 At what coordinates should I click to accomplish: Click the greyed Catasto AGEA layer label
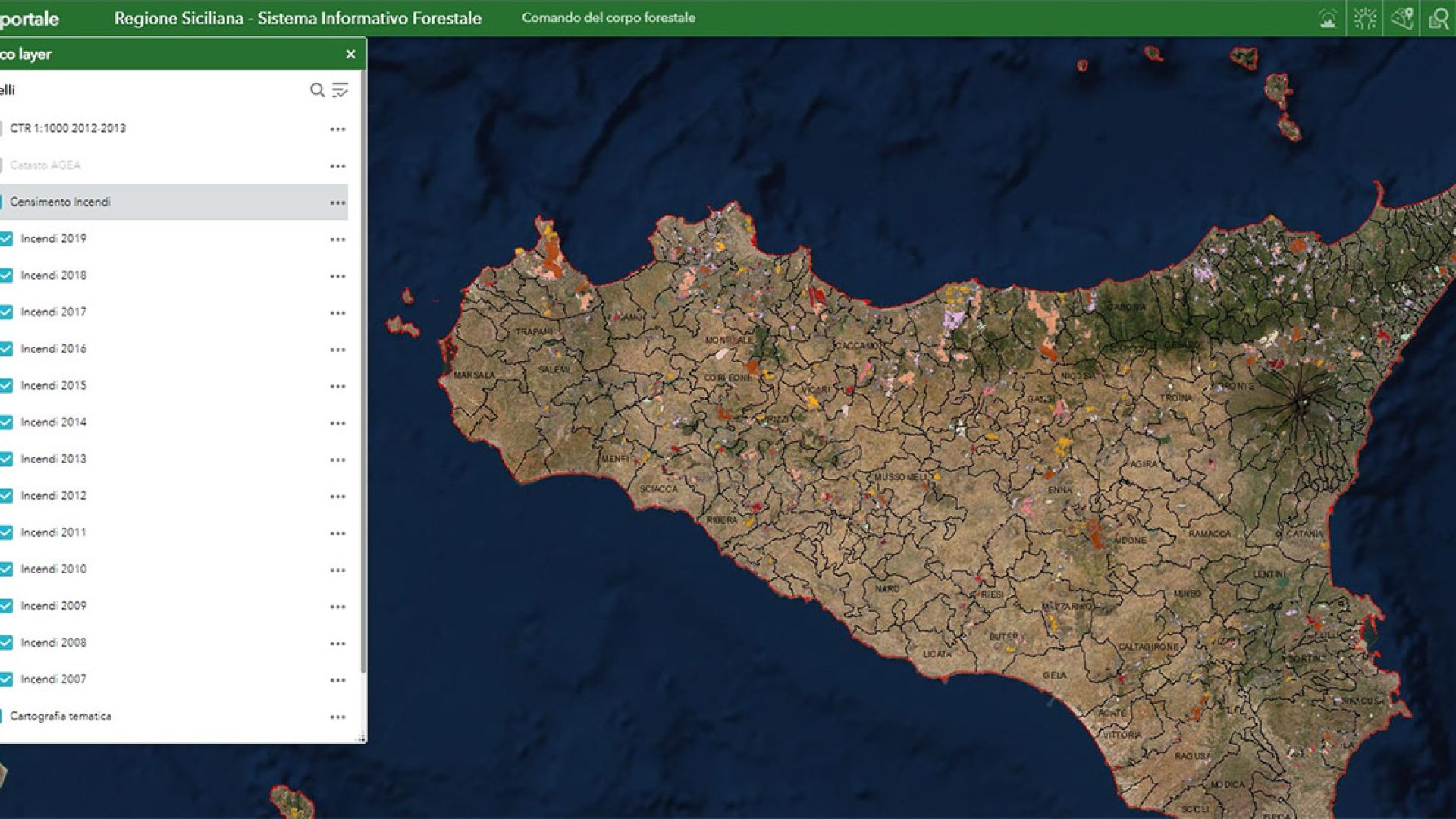click(45, 165)
